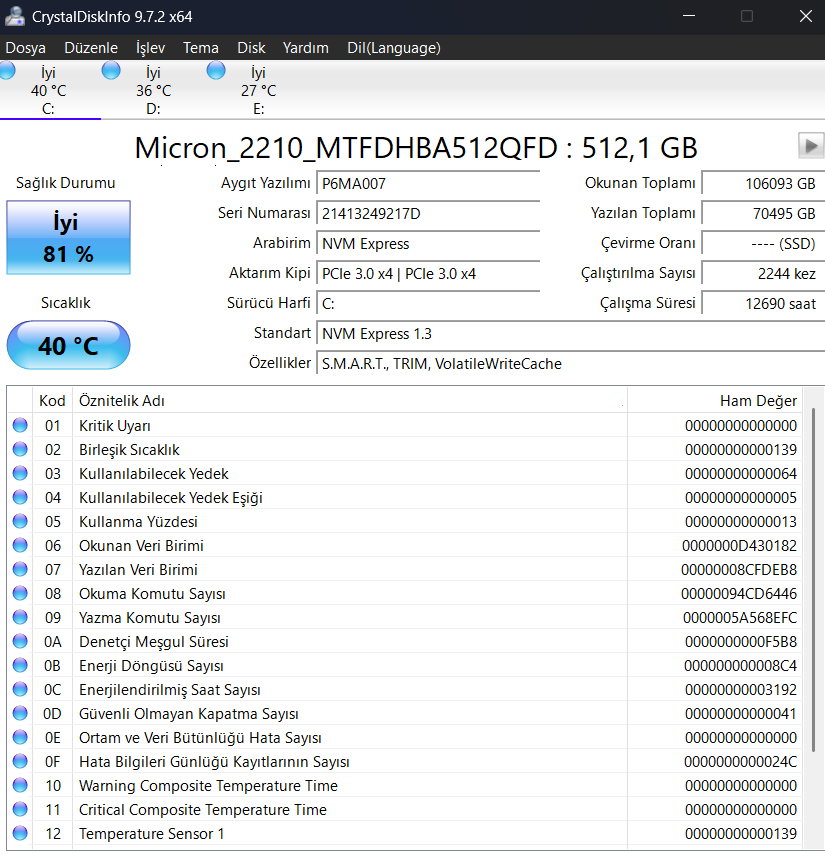Select drive E: at 27 °C
The image size is (825, 857).
[x=258, y=90]
